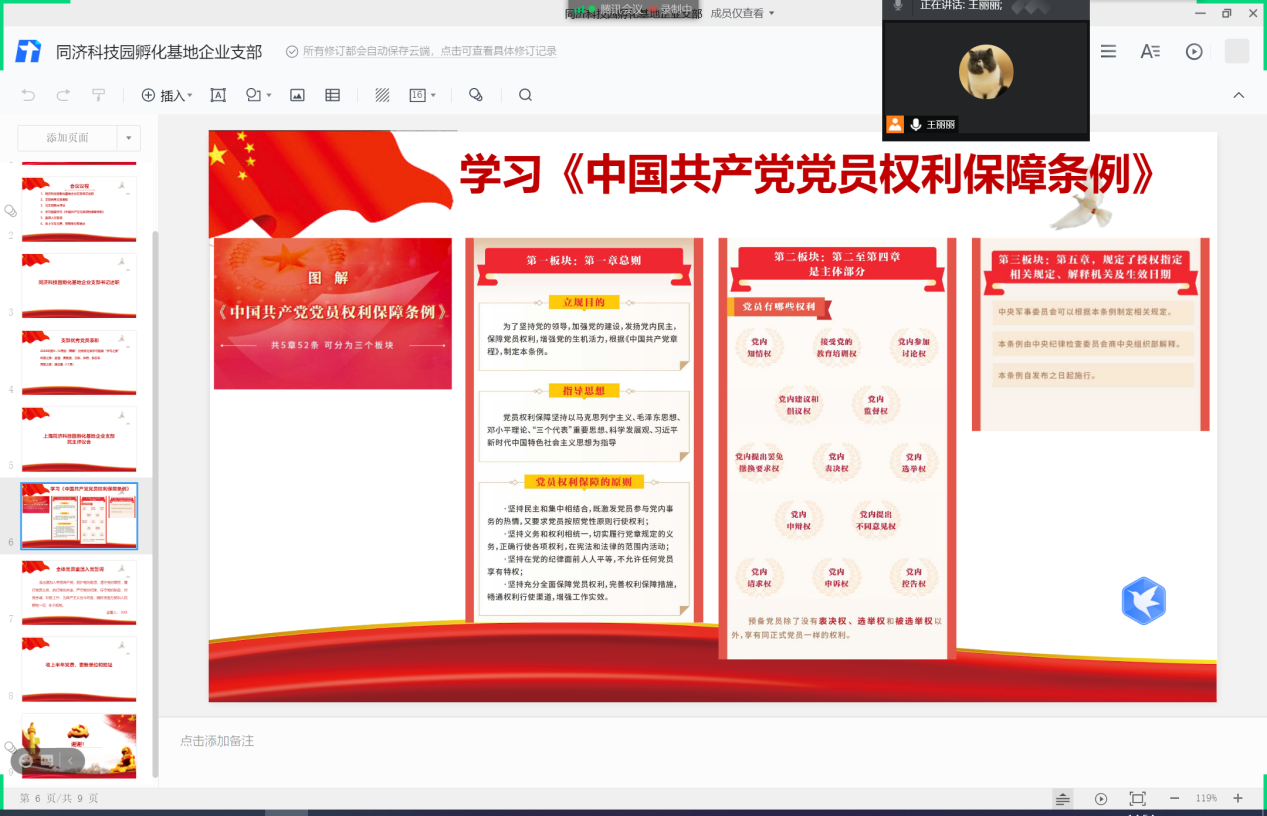The height and width of the screenshot is (816, 1267).
Task: Click the document title 同济科技园孵化基地企业支部
Action: pyautogui.click(x=159, y=51)
